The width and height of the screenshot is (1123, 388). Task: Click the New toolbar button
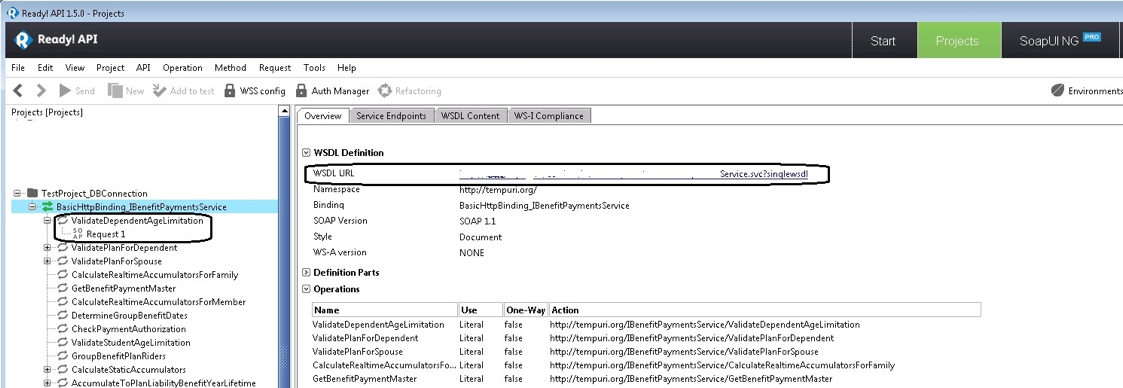coord(125,91)
